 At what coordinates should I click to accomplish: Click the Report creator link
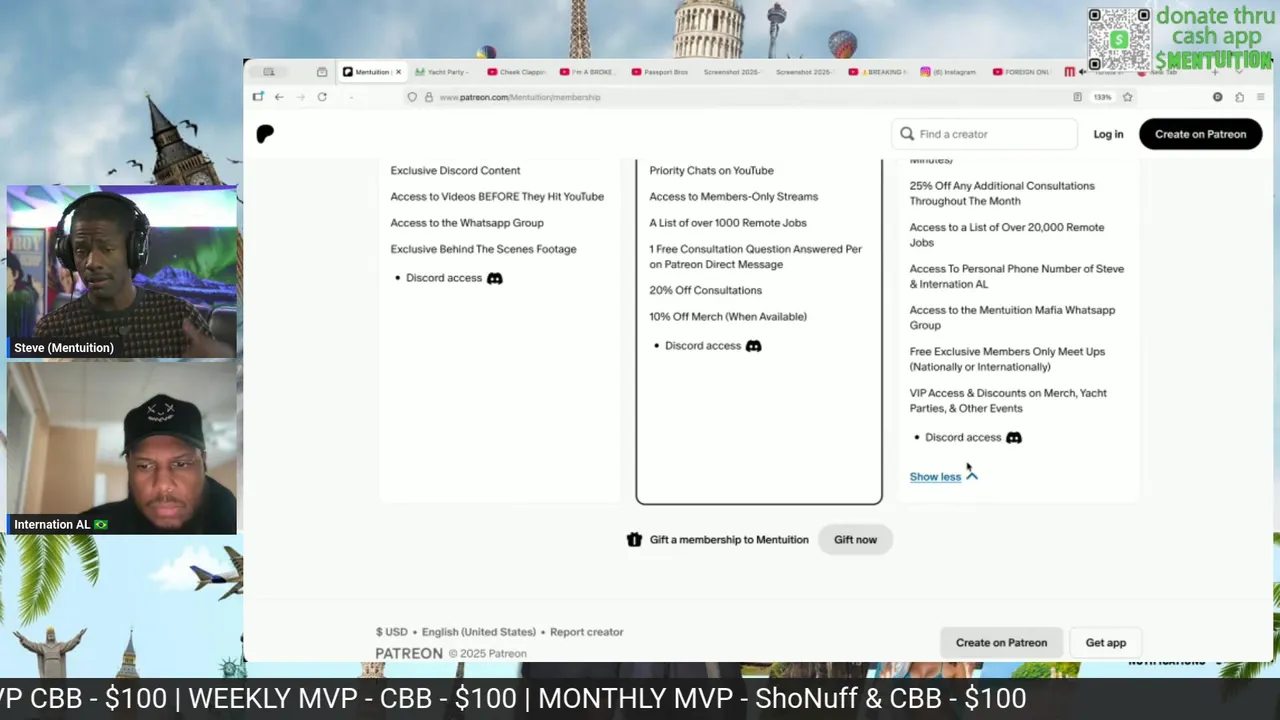pos(587,632)
